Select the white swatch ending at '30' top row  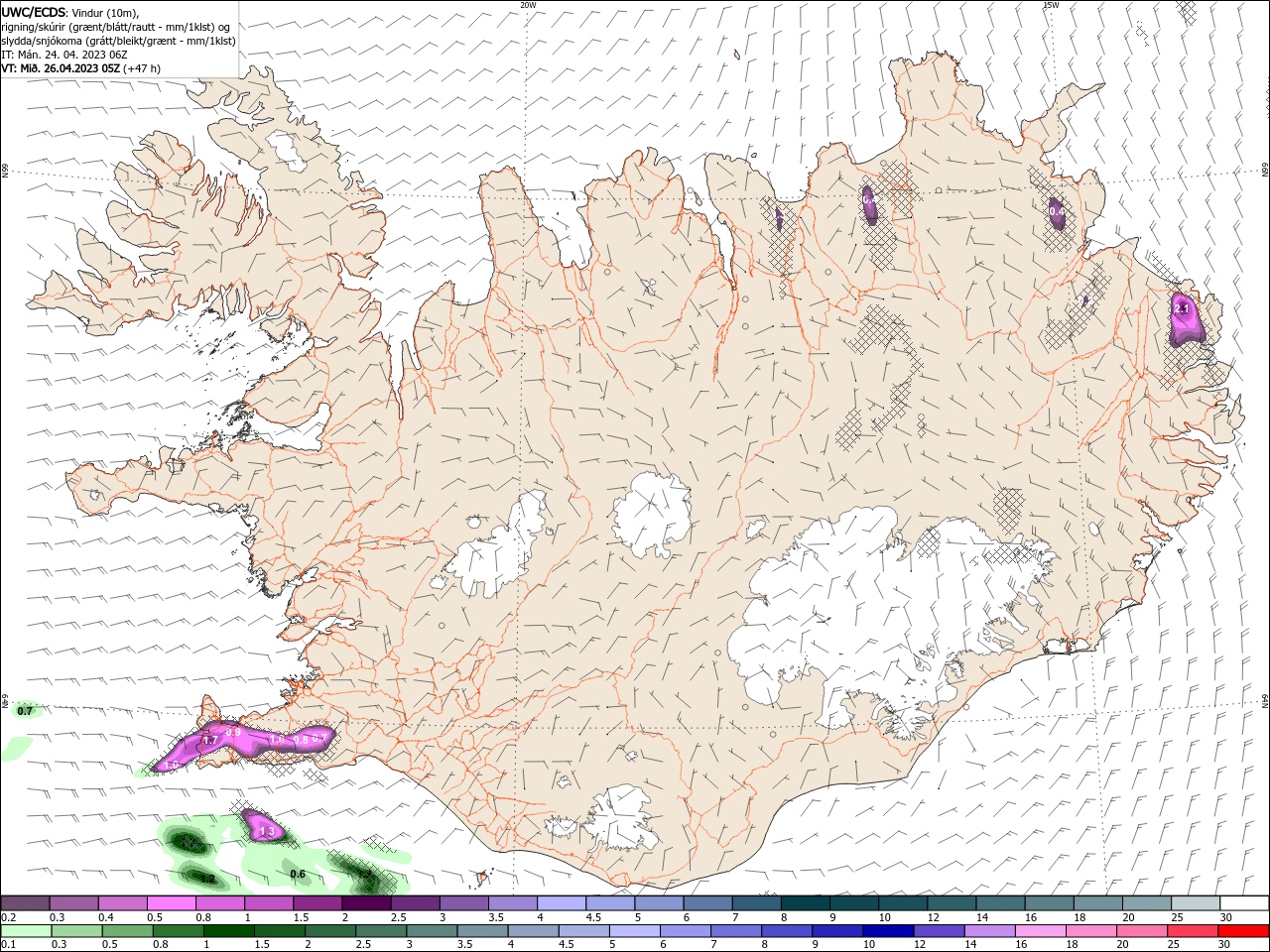point(1244,903)
